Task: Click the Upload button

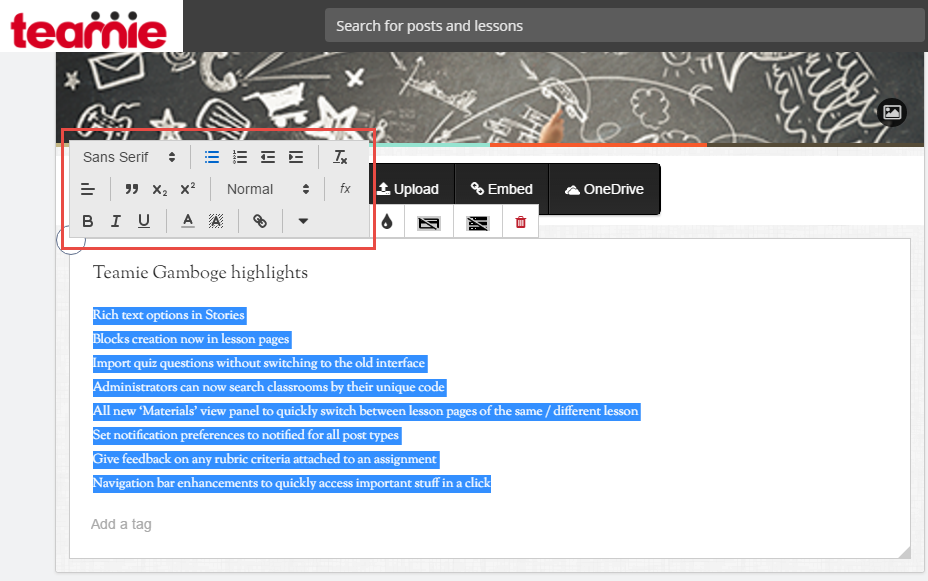Action: click(x=408, y=189)
